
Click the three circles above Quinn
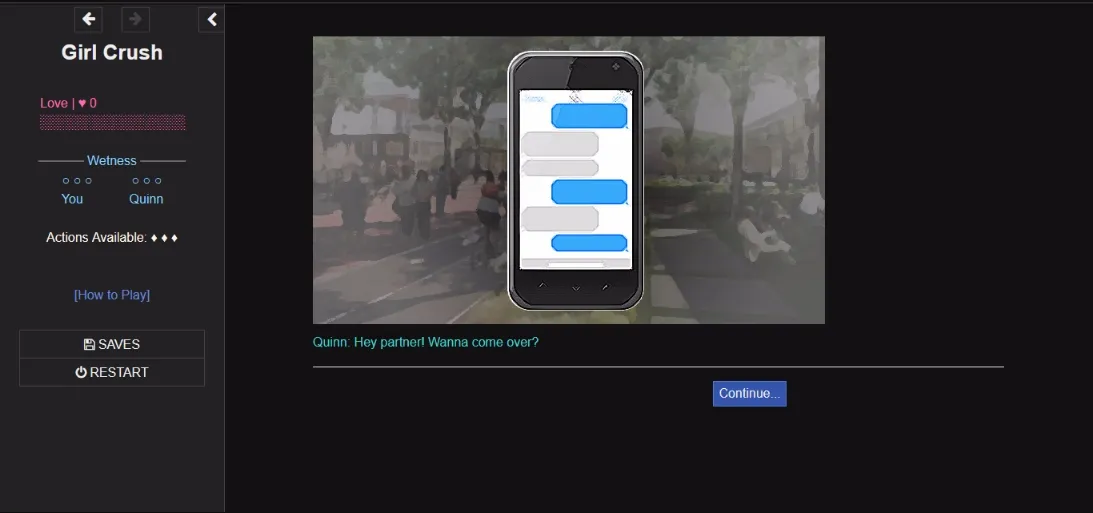click(146, 181)
